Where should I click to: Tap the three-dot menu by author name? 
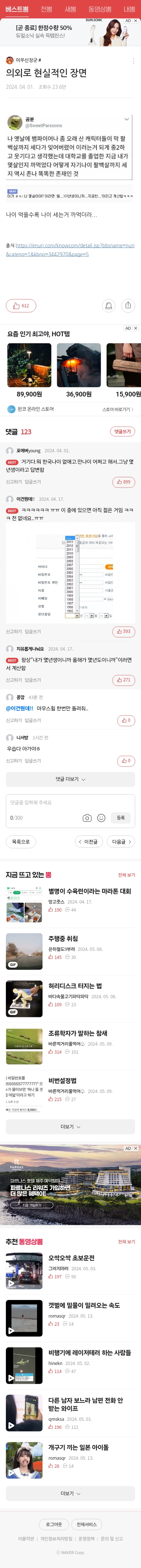pos(133,60)
